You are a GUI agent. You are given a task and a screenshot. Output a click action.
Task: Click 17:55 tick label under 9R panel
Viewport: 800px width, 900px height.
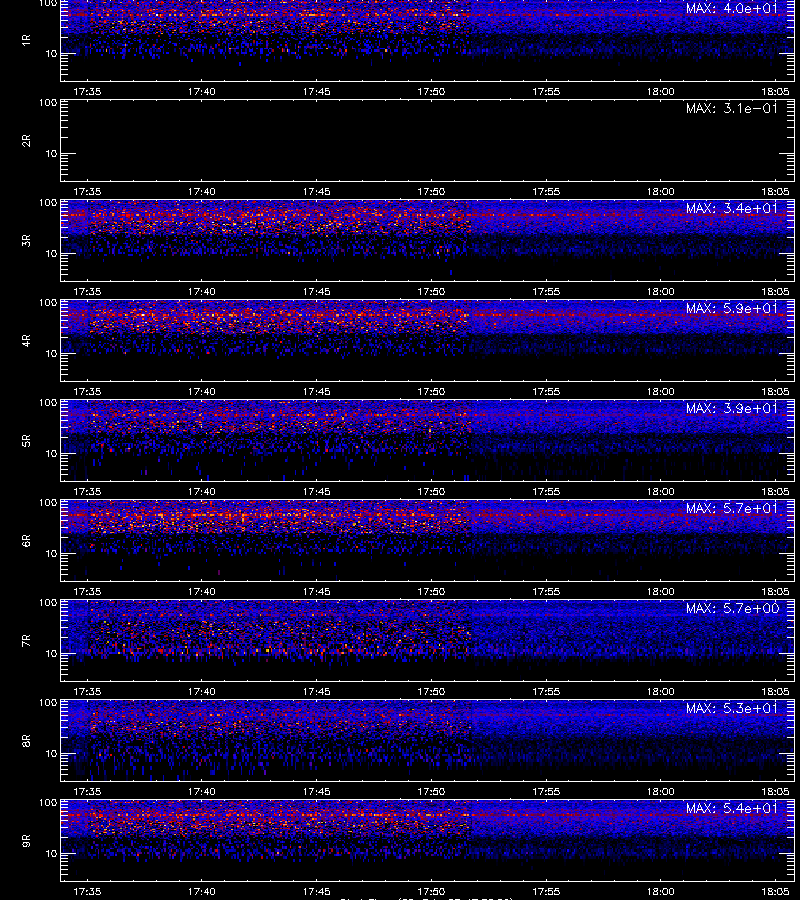click(546, 891)
